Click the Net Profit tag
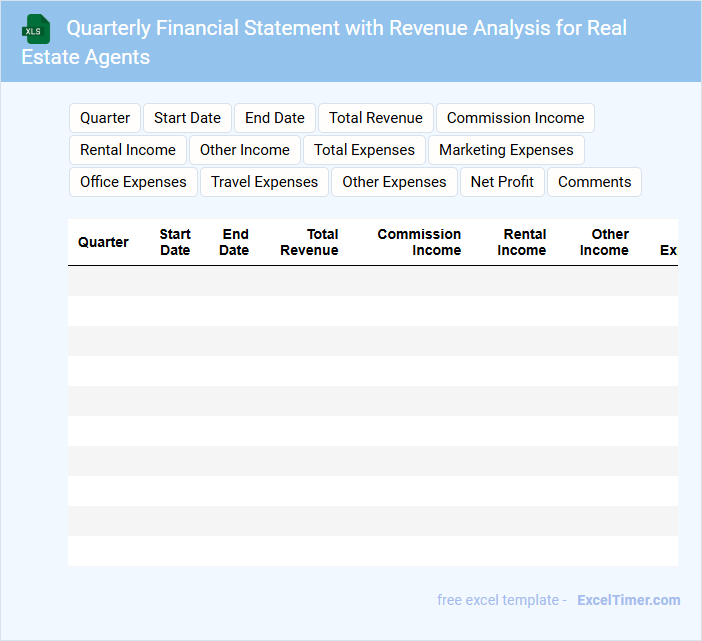The width and height of the screenshot is (702, 641). (502, 182)
